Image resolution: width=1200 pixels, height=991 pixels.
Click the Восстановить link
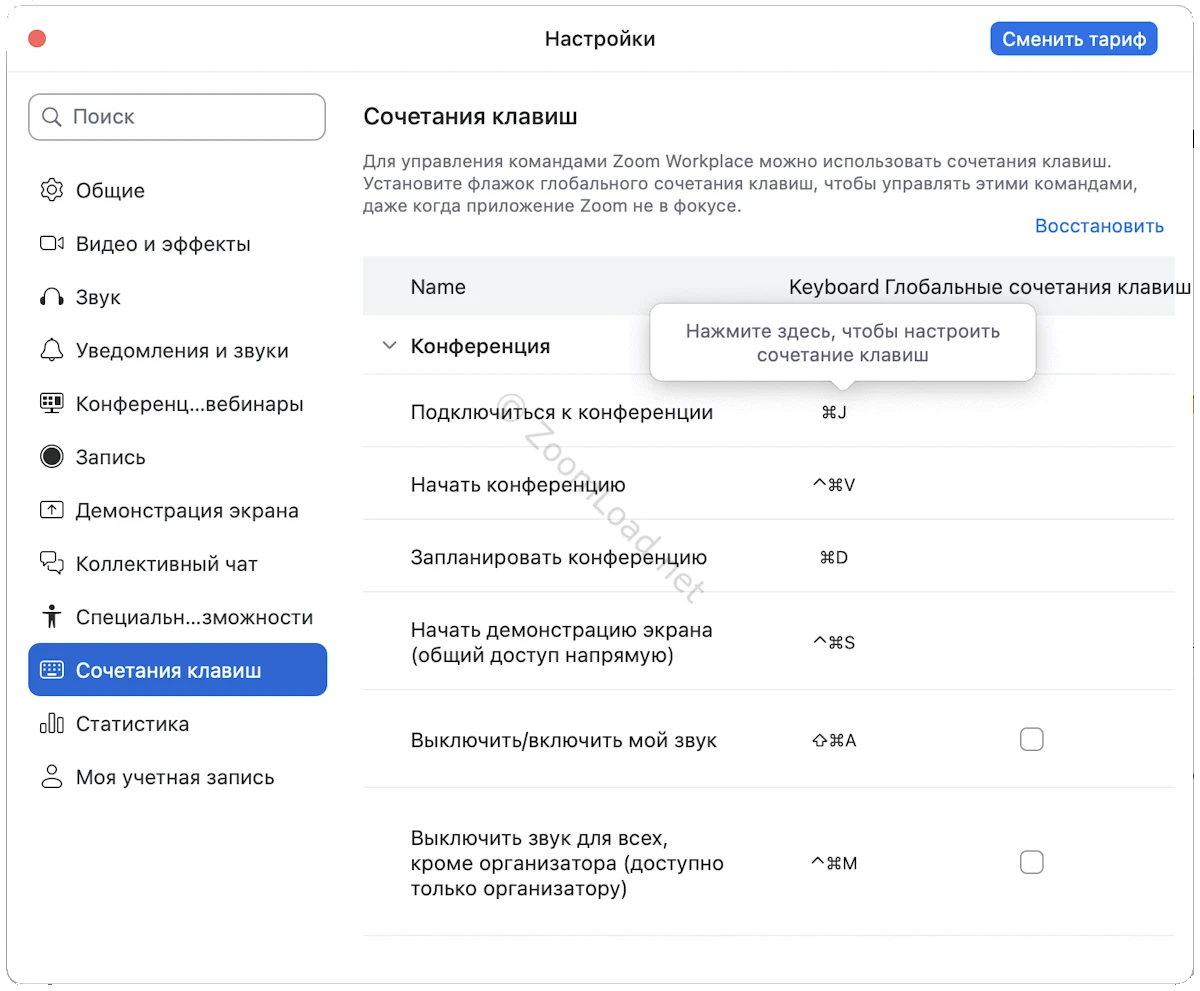1099,226
